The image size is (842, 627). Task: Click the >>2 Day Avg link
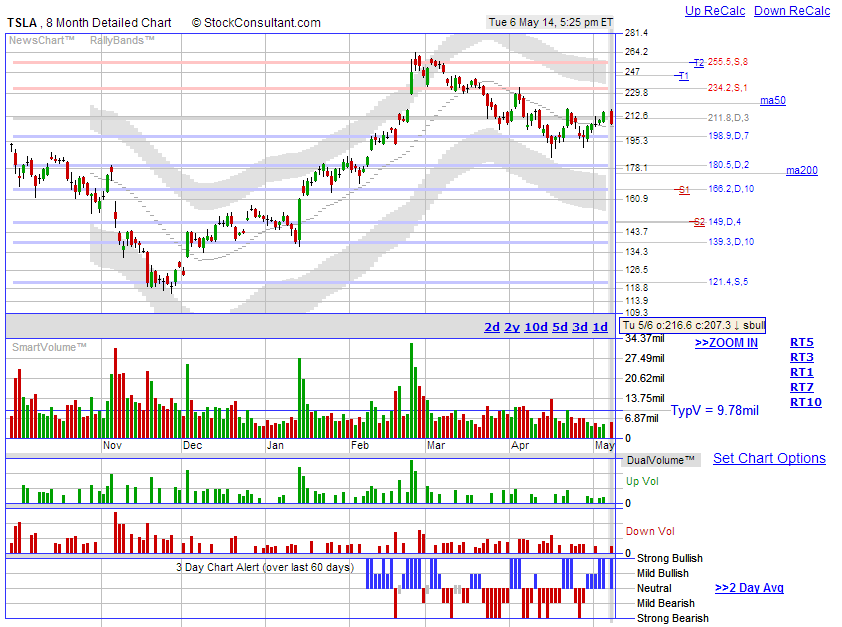pos(749,588)
